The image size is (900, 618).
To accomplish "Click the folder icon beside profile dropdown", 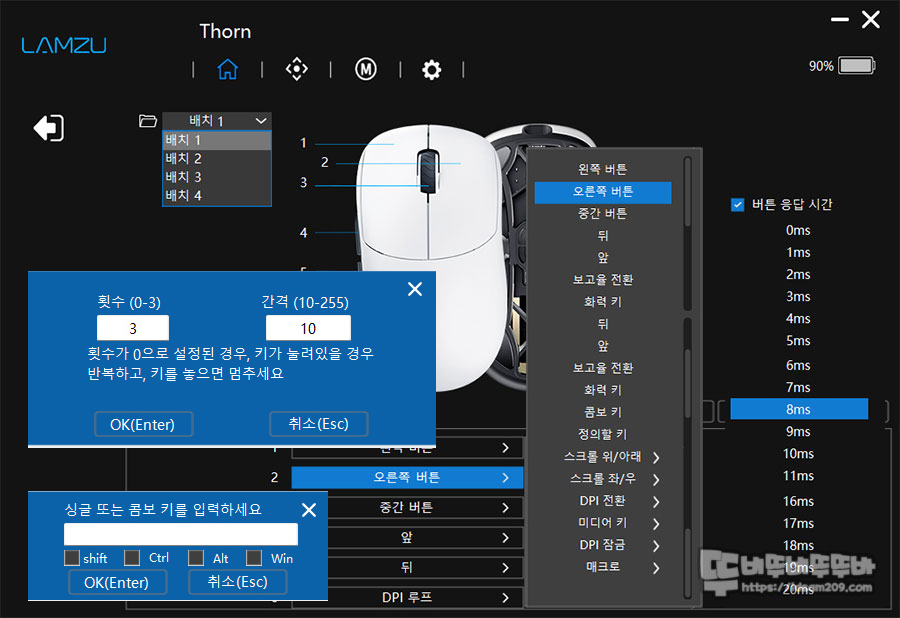I will click(x=148, y=121).
